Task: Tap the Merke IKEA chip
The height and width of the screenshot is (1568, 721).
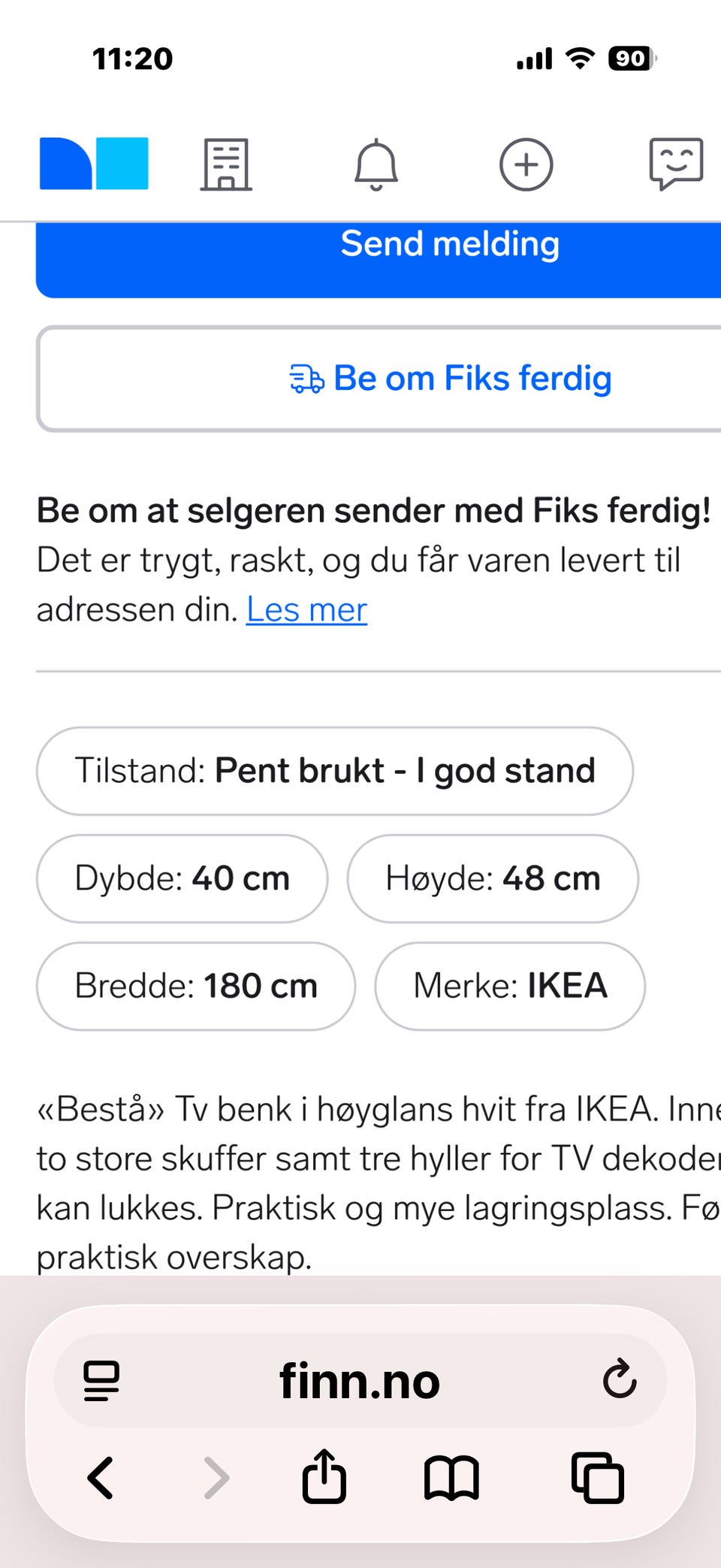Action: tap(510, 986)
